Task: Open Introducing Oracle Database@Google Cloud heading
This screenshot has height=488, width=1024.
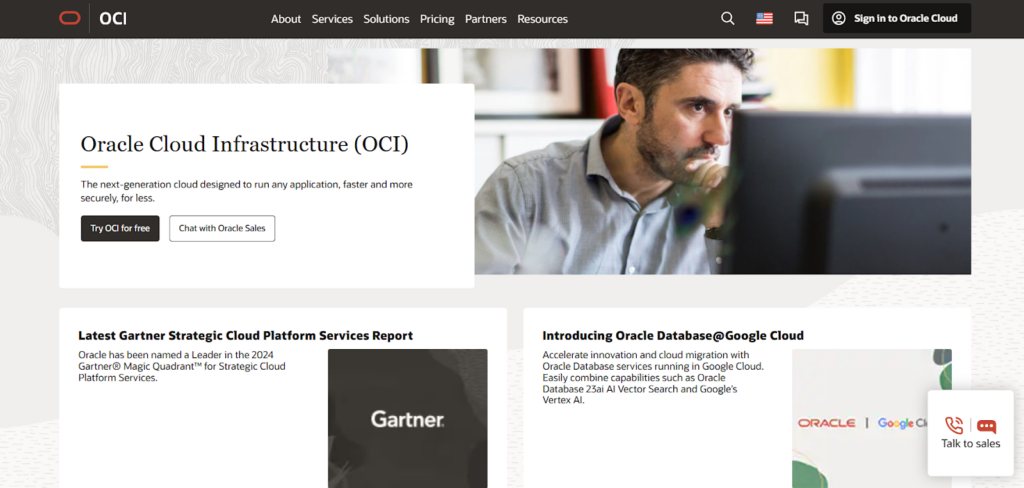Action: click(x=673, y=336)
